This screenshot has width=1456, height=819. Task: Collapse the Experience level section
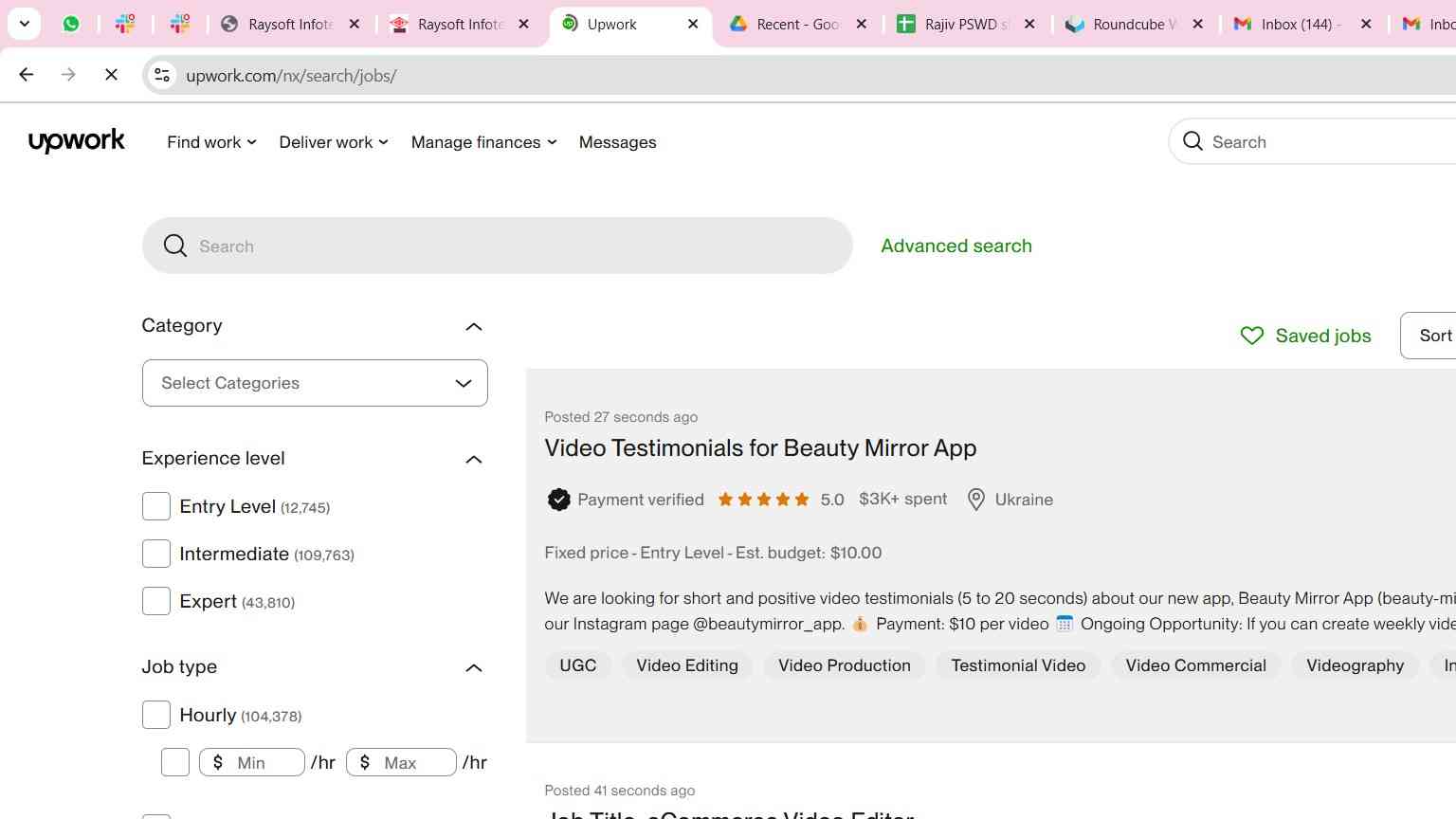click(x=474, y=459)
